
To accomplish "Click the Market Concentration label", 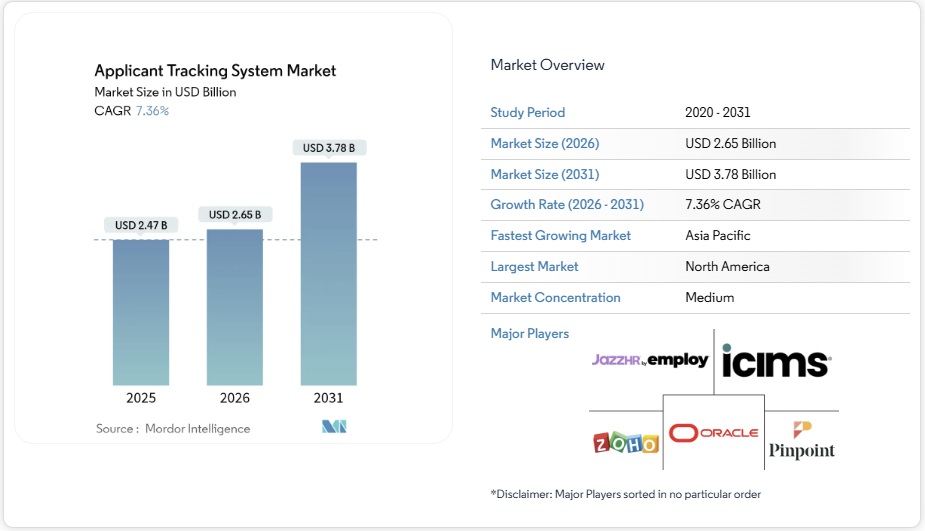I will tap(555, 298).
